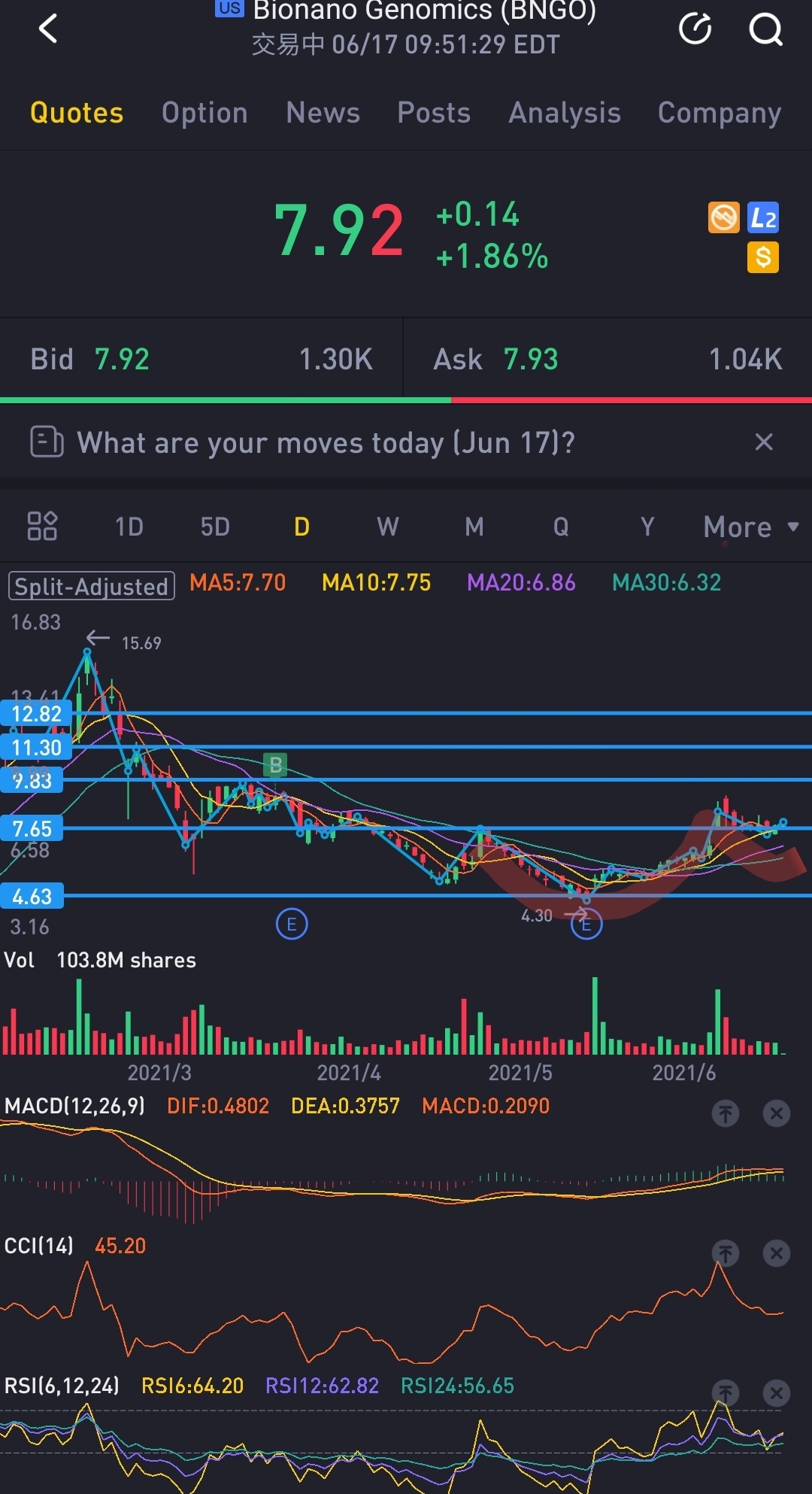Tap the bid size 1.30K
This screenshot has height=1494, width=812.
click(336, 360)
